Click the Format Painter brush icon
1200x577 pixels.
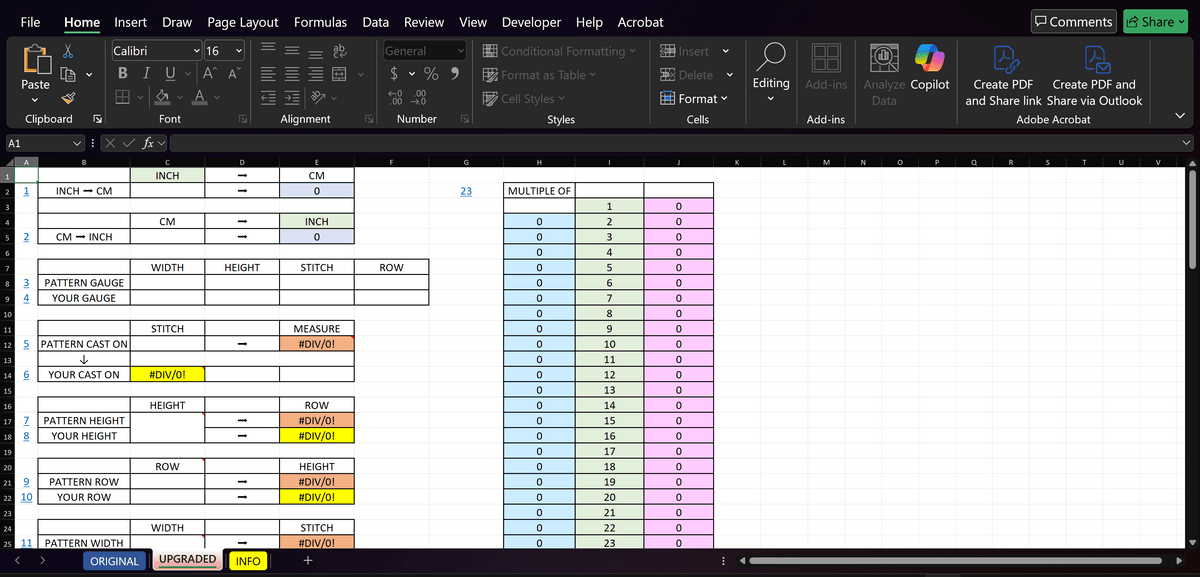coord(68,98)
